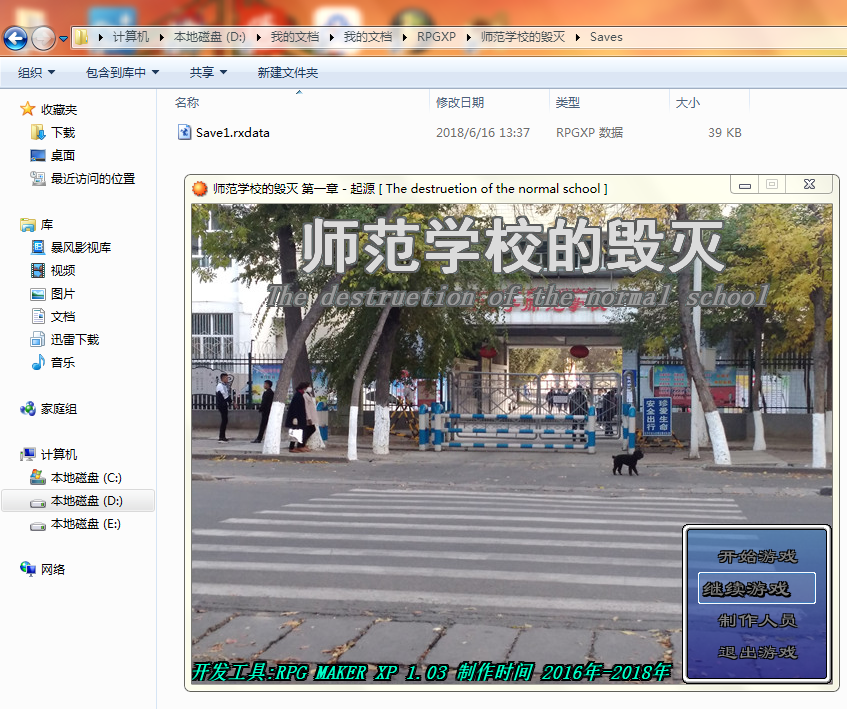The image size is (847, 709).
Task: Click the 类型 column header
Action: pyautogui.click(x=568, y=103)
